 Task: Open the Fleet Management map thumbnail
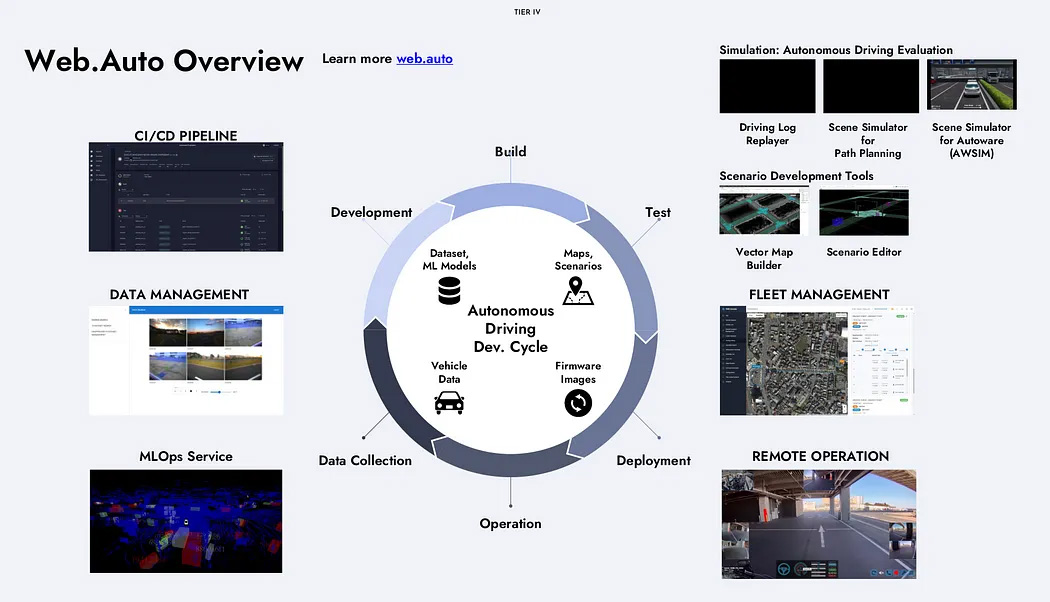(x=817, y=360)
